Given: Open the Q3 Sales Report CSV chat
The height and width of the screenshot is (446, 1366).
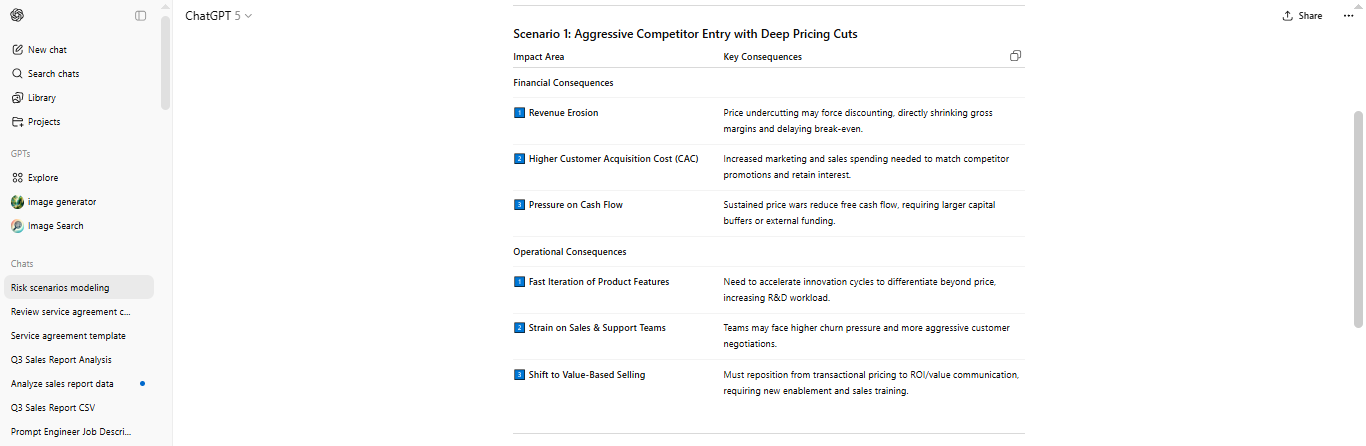Looking at the screenshot, I should (x=54, y=408).
